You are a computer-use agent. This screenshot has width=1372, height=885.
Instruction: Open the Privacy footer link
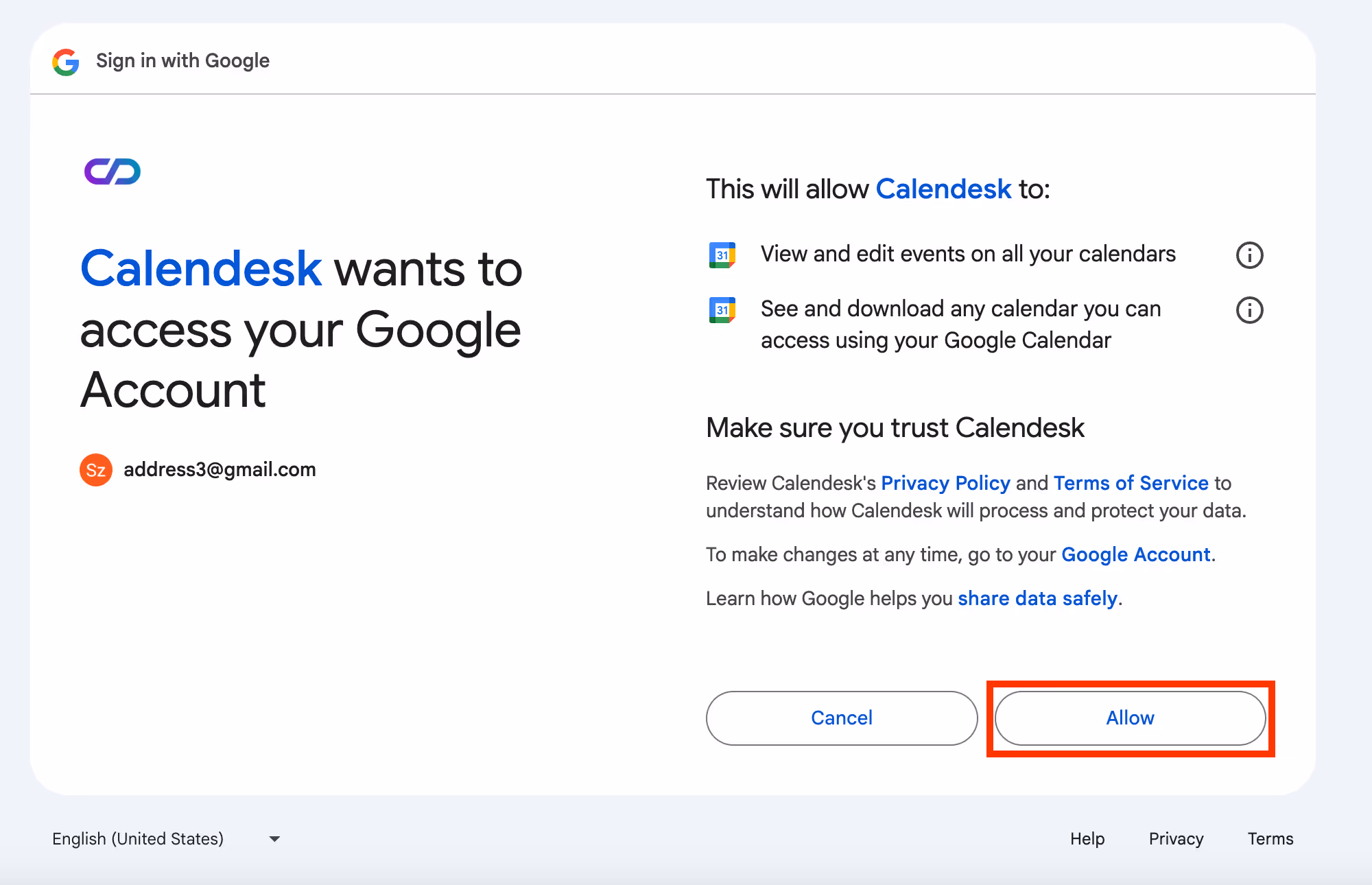1176,839
